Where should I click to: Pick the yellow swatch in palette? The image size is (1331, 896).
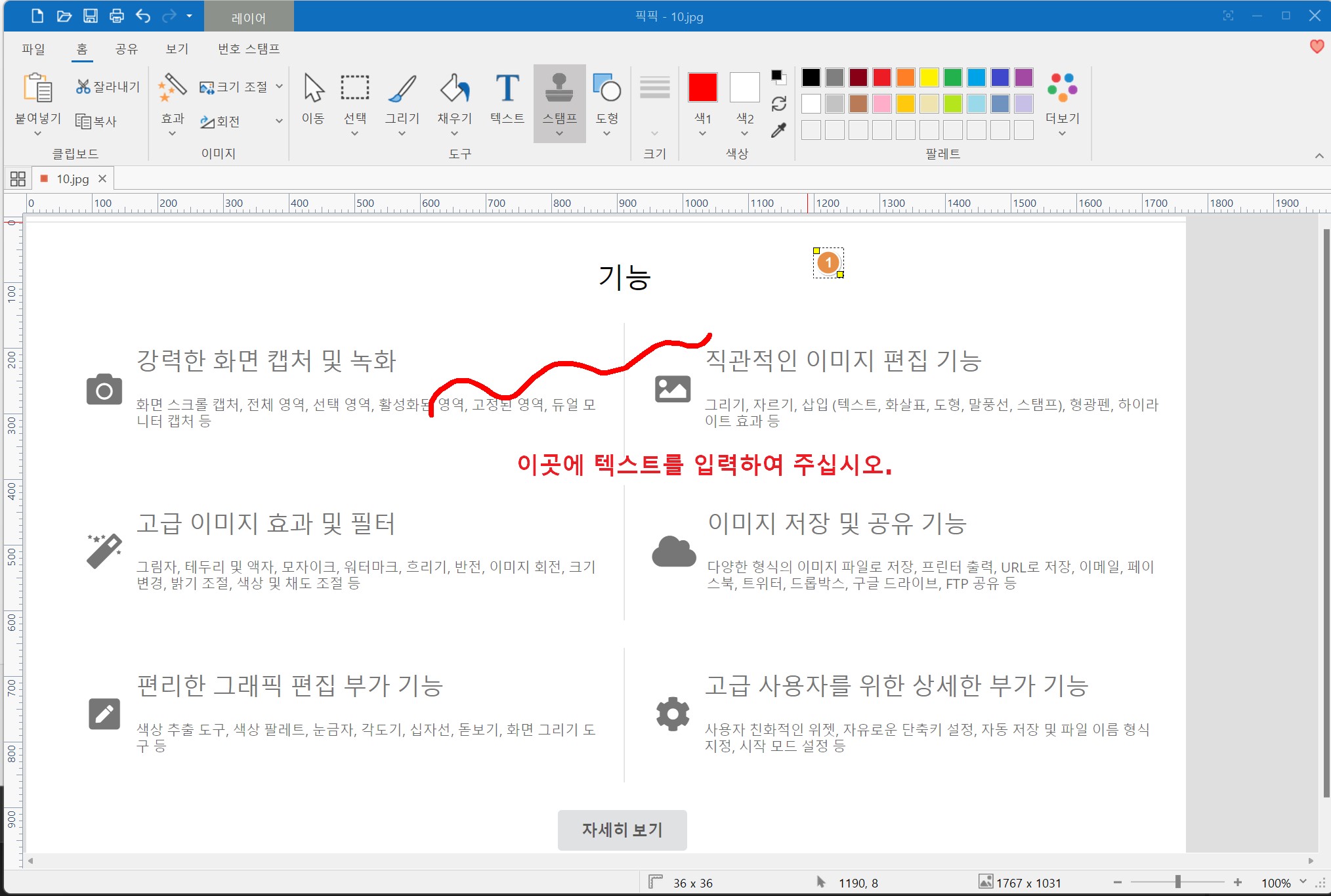[929, 77]
